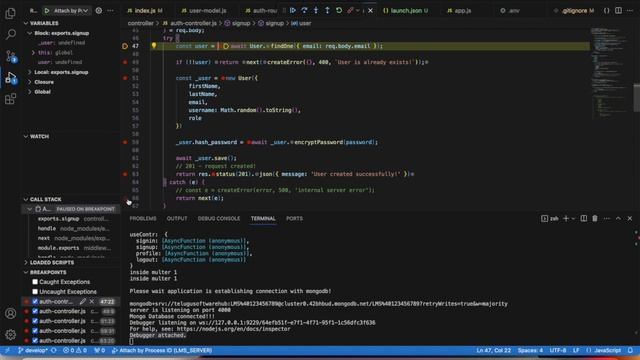Open the notifications bell in status bar
Screen dimensions: 640x360
630,350
